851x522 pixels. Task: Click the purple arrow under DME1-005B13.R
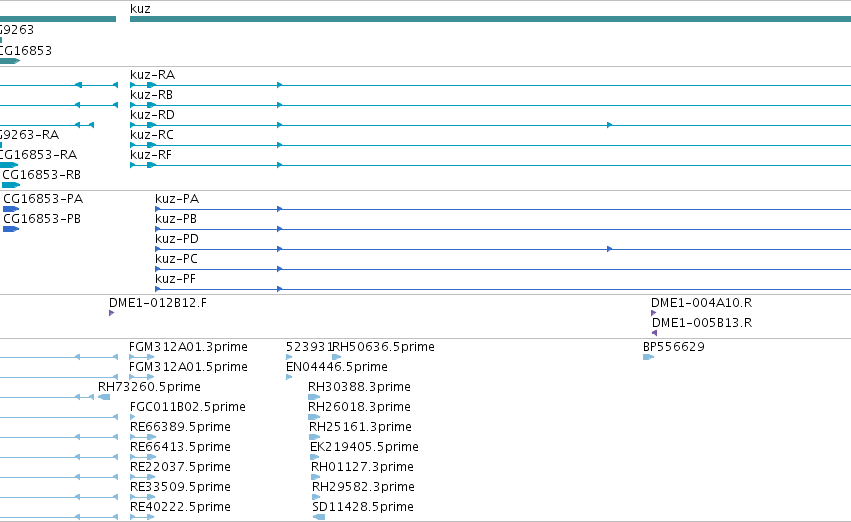(655, 333)
